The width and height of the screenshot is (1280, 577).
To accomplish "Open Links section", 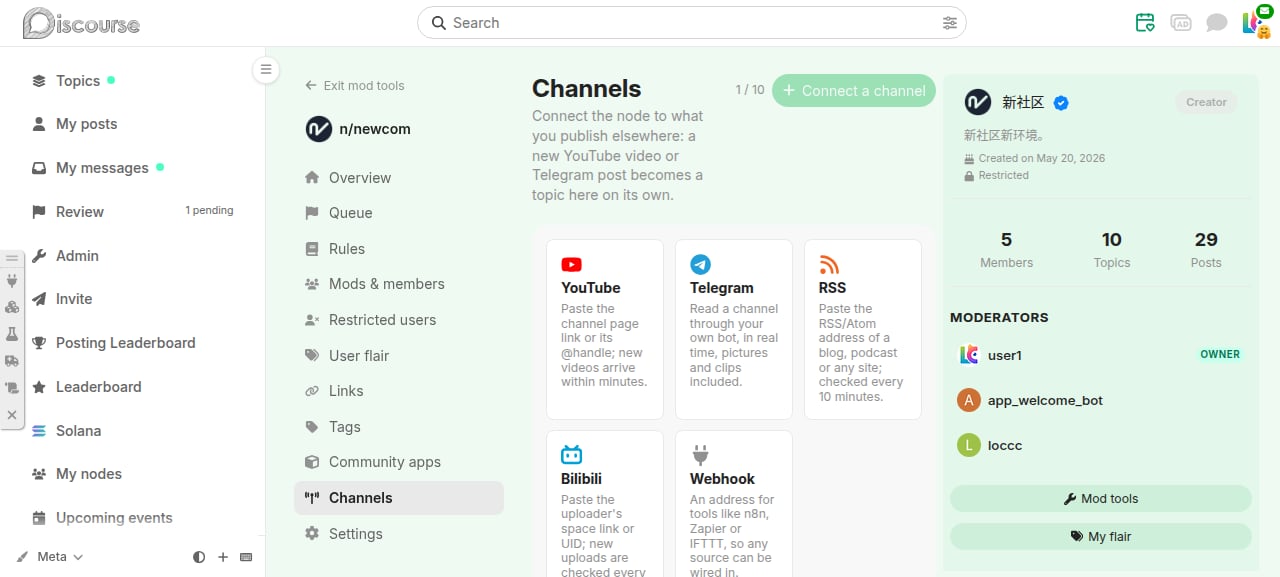I will pyautogui.click(x=399, y=391).
